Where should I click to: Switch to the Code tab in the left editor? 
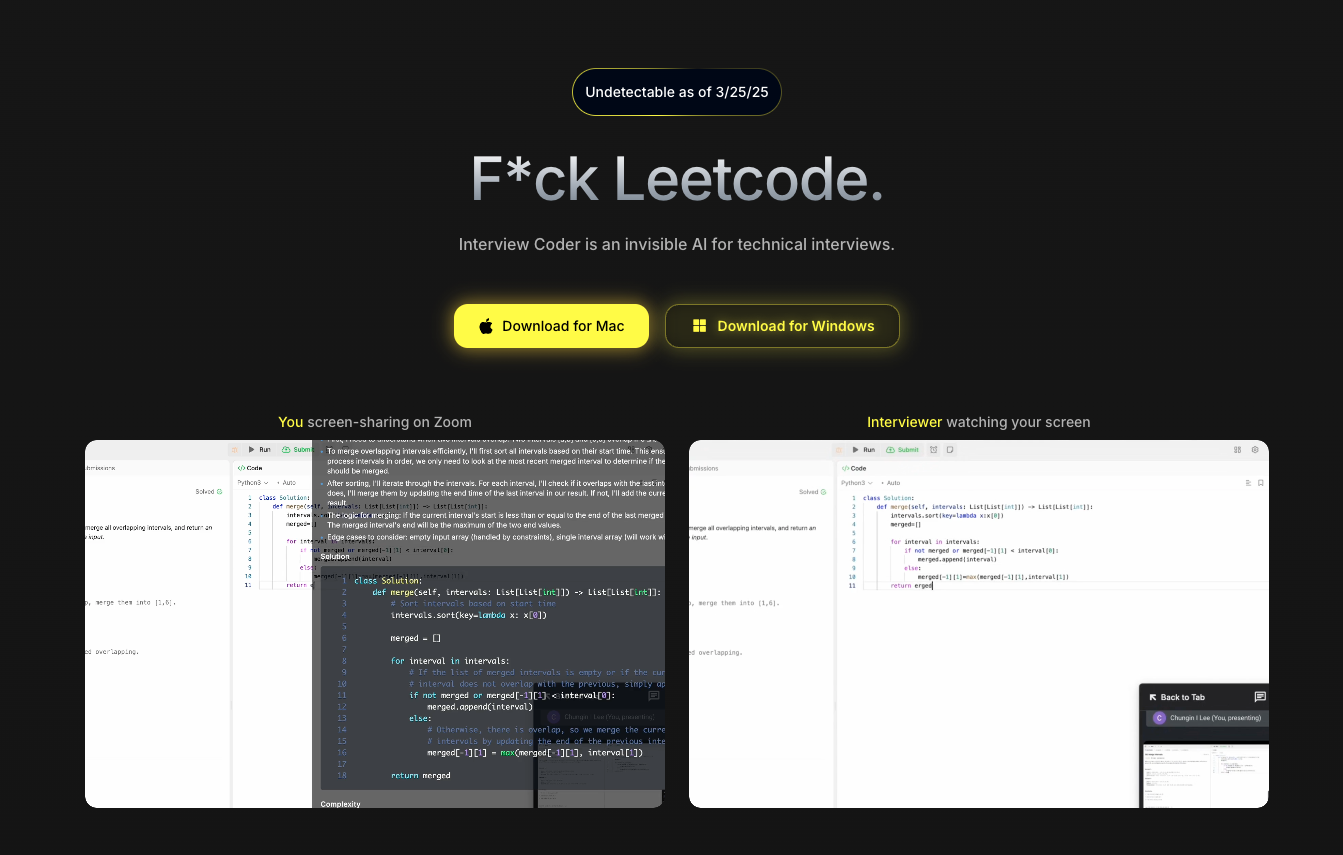click(252, 467)
